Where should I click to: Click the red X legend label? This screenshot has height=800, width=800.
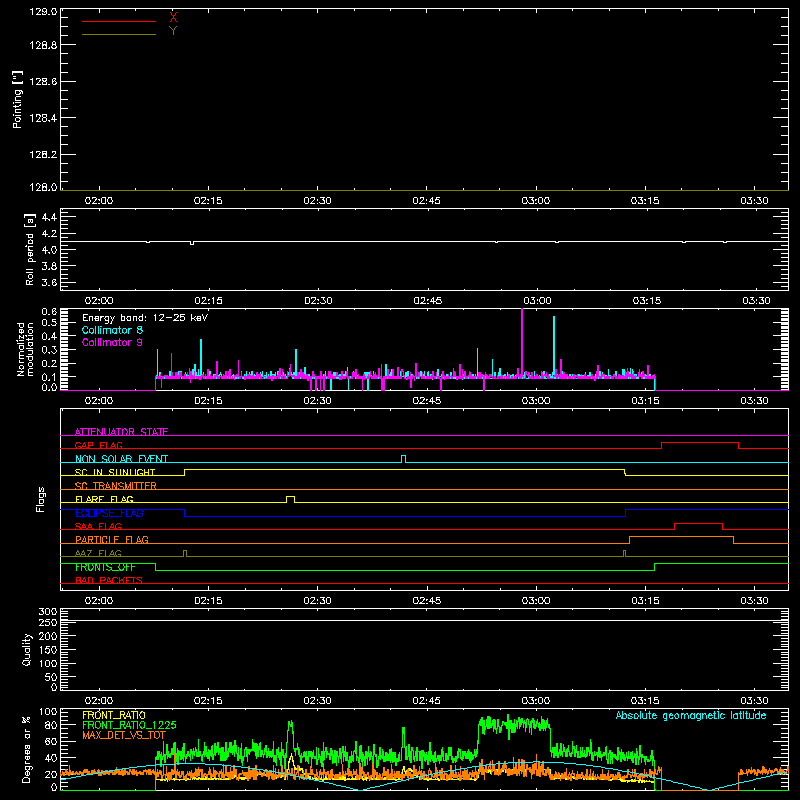pos(173,17)
